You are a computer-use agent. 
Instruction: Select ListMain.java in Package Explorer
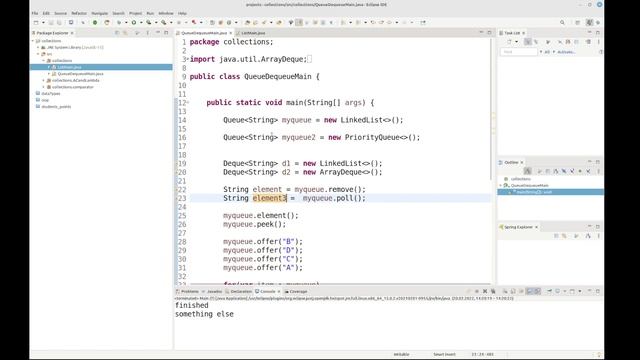coord(69,67)
